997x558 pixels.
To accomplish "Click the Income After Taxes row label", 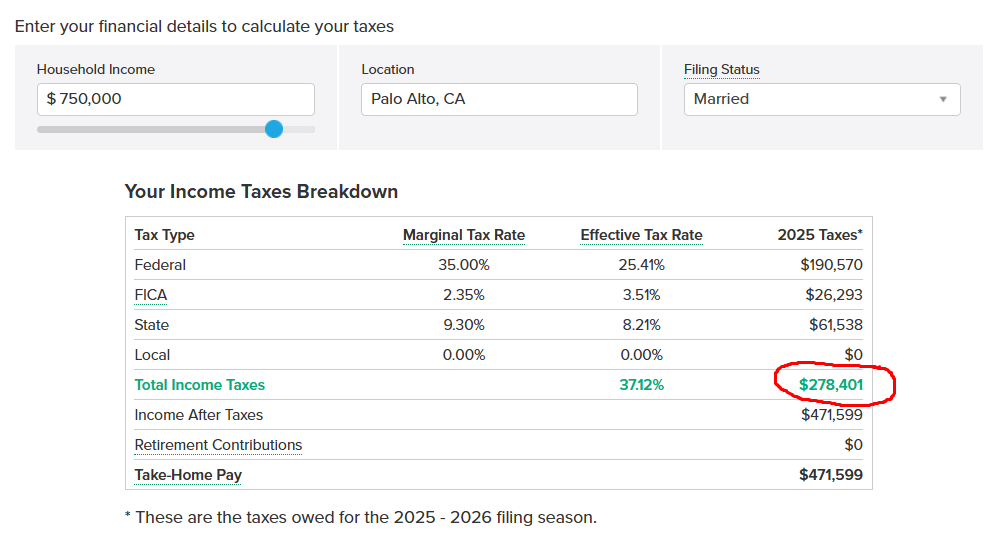I will 199,415.
